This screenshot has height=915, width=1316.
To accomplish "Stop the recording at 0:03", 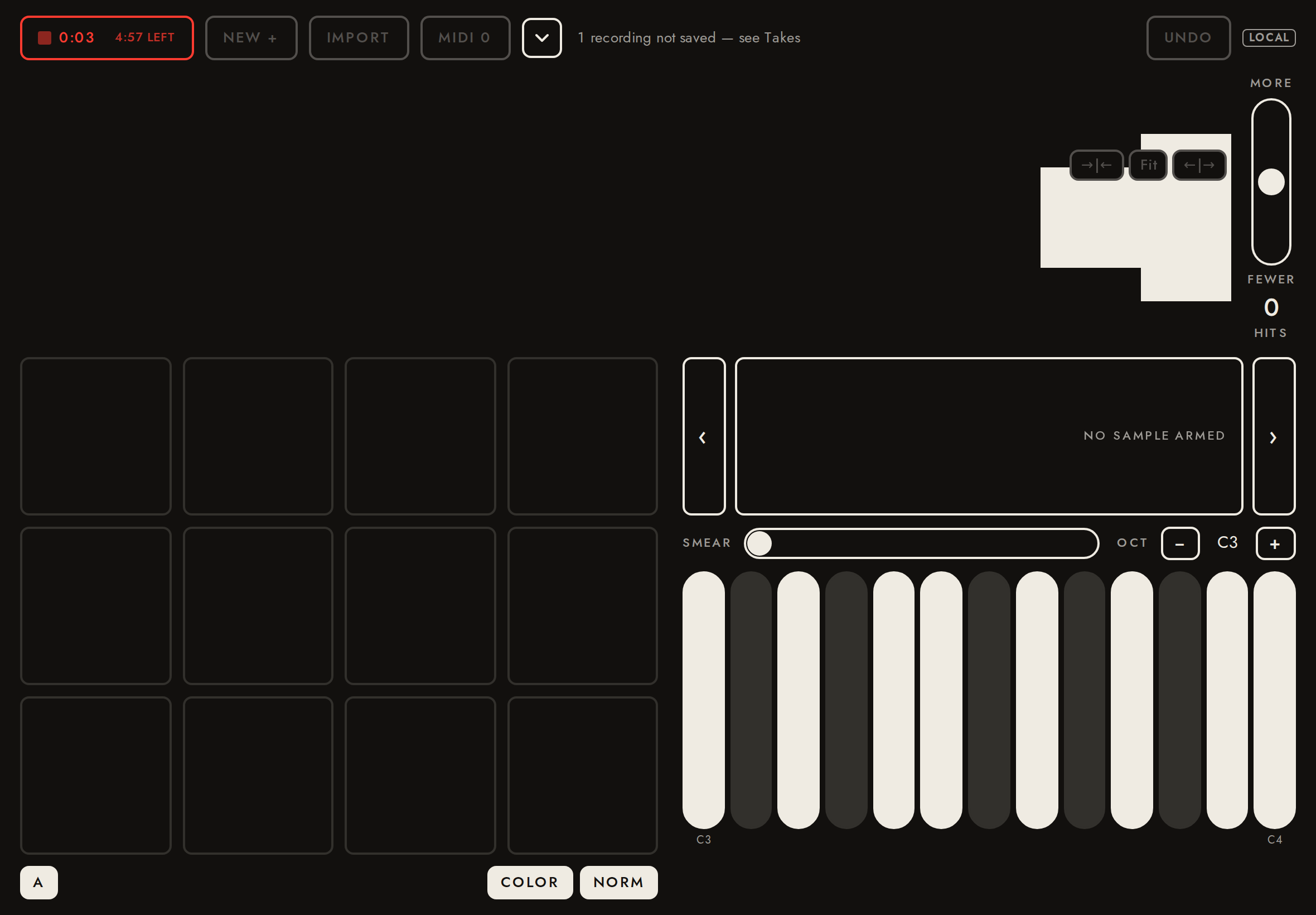I will coord(107,38).
